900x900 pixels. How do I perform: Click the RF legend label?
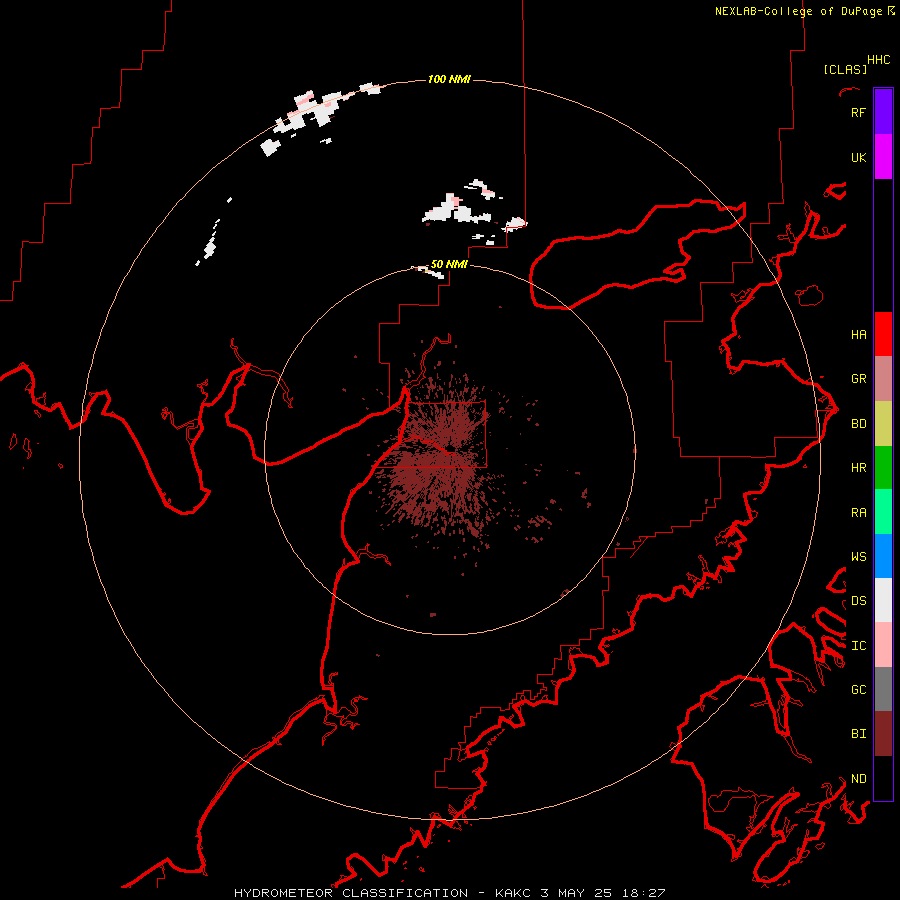[x=858, y=112]
